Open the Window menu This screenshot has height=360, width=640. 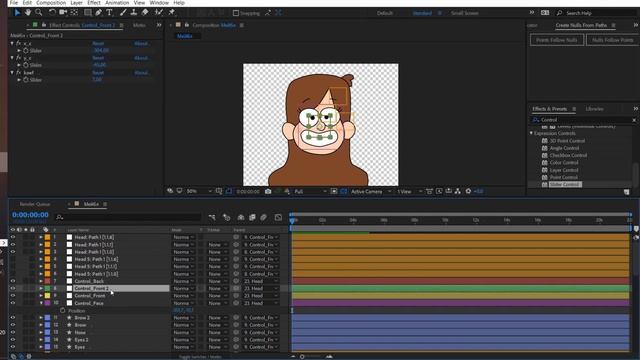tap(159, 3)
